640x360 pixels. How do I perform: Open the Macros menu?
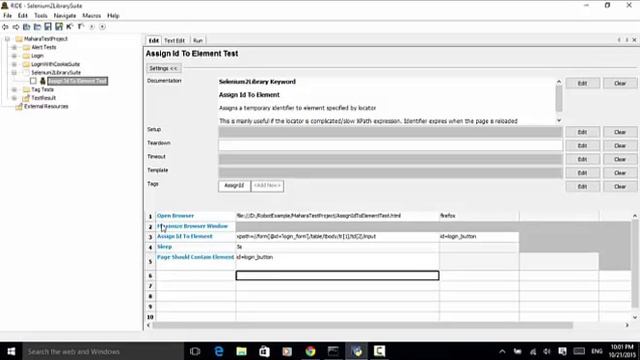click(x=91, y=16)
